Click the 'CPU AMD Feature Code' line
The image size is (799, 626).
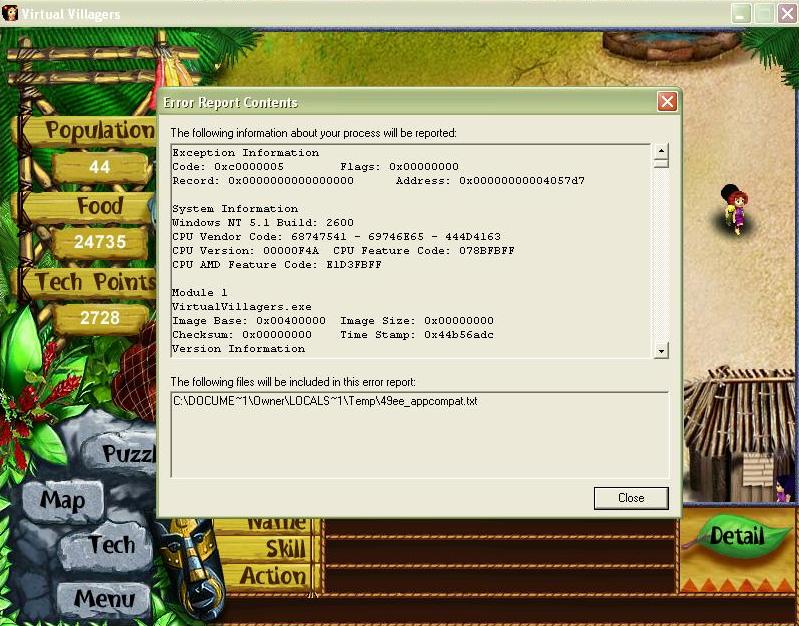[x=277, y=265]
